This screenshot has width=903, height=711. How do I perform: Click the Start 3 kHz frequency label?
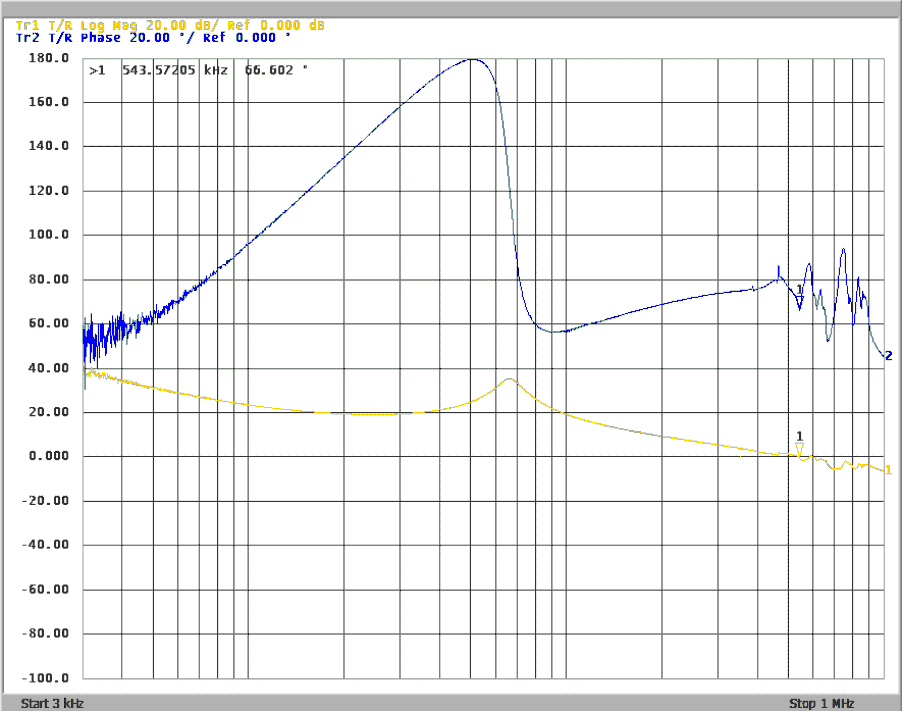point(53,704)
